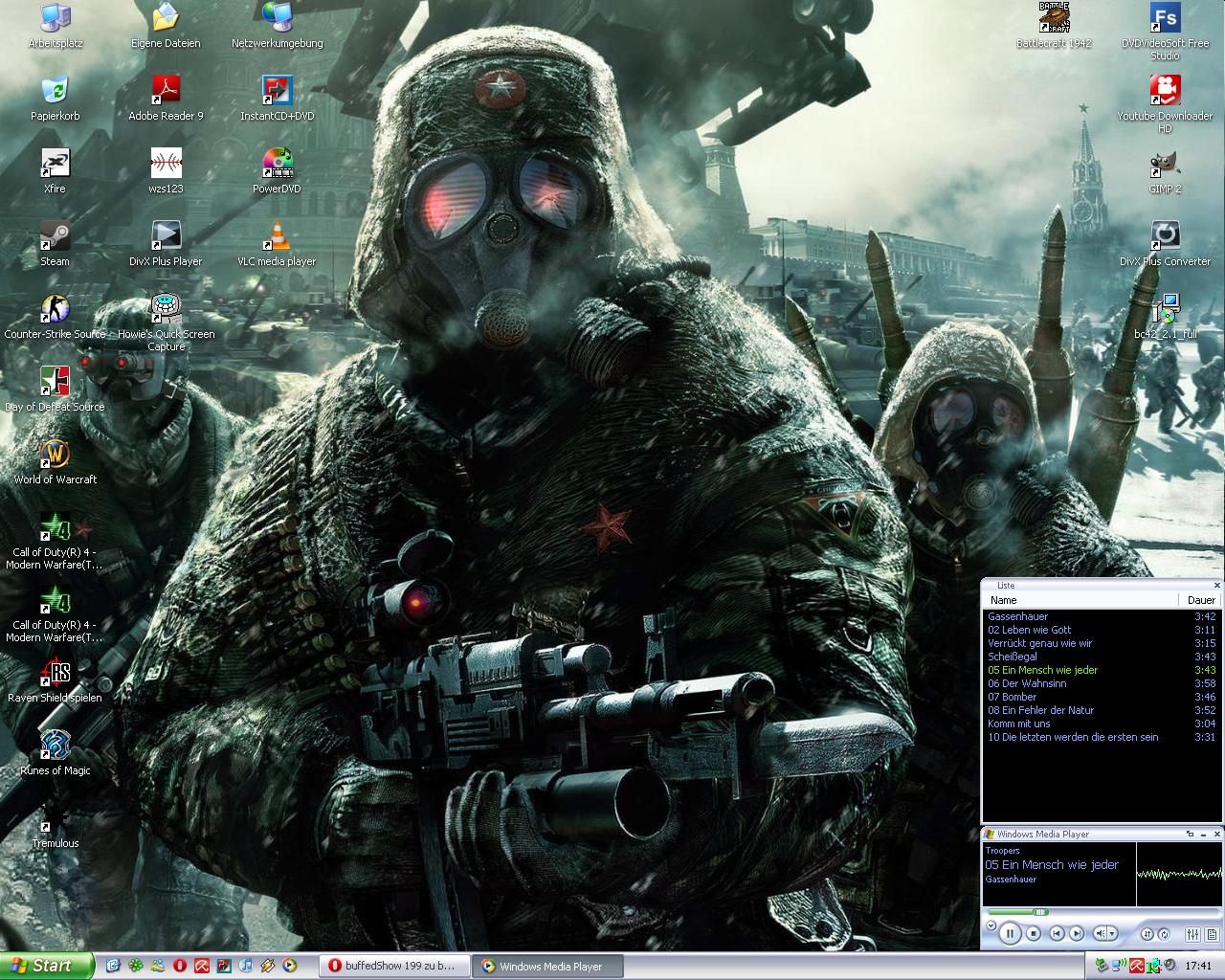Select the bc42_2.1_full installer icon
The height and width of the screenshot is (980, 1225).
(1165, 317)
